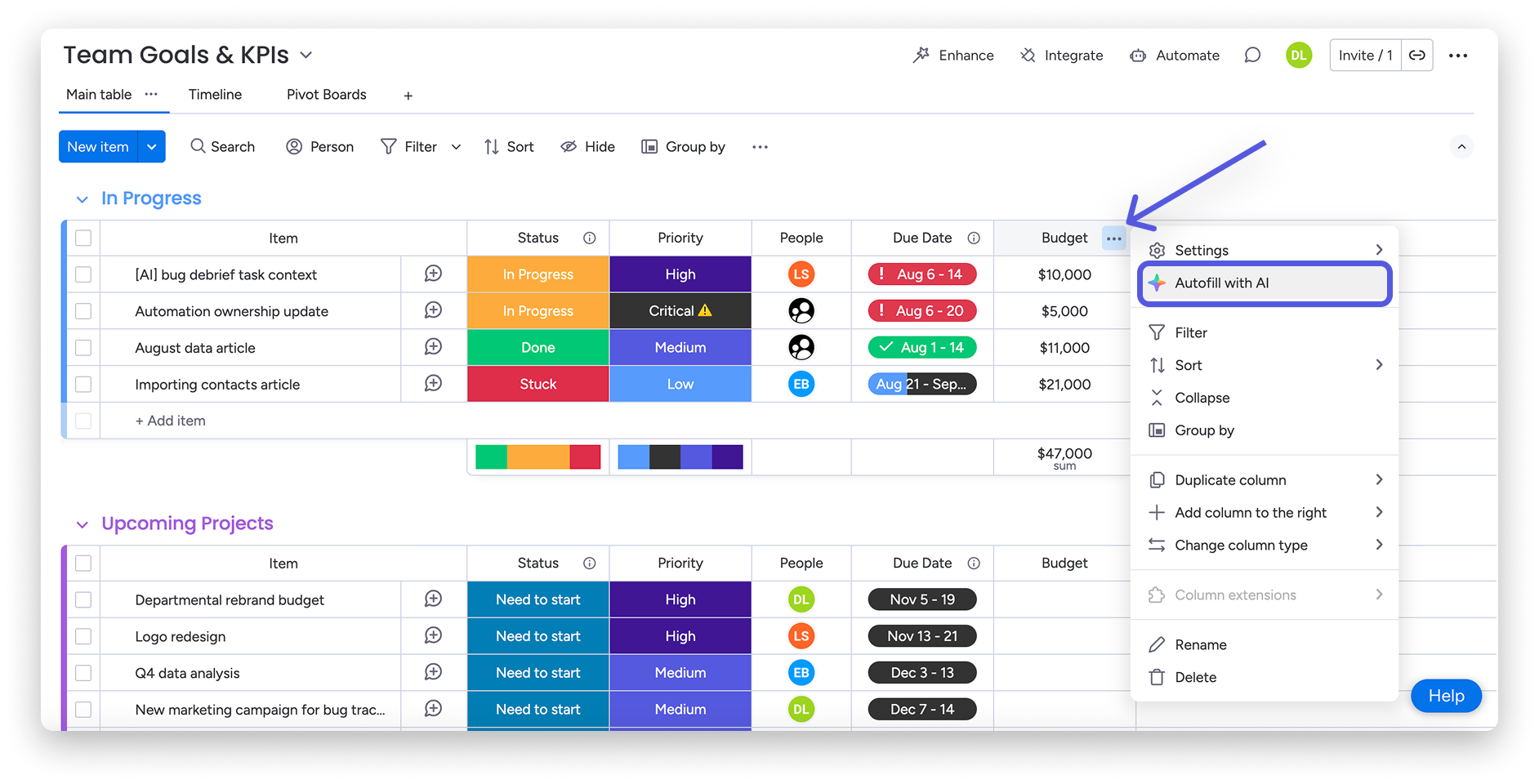This screenshot has height=784, width=1539.
Task: Start a conversation on Logo redesign item
Action: click(x=432, y=635)
